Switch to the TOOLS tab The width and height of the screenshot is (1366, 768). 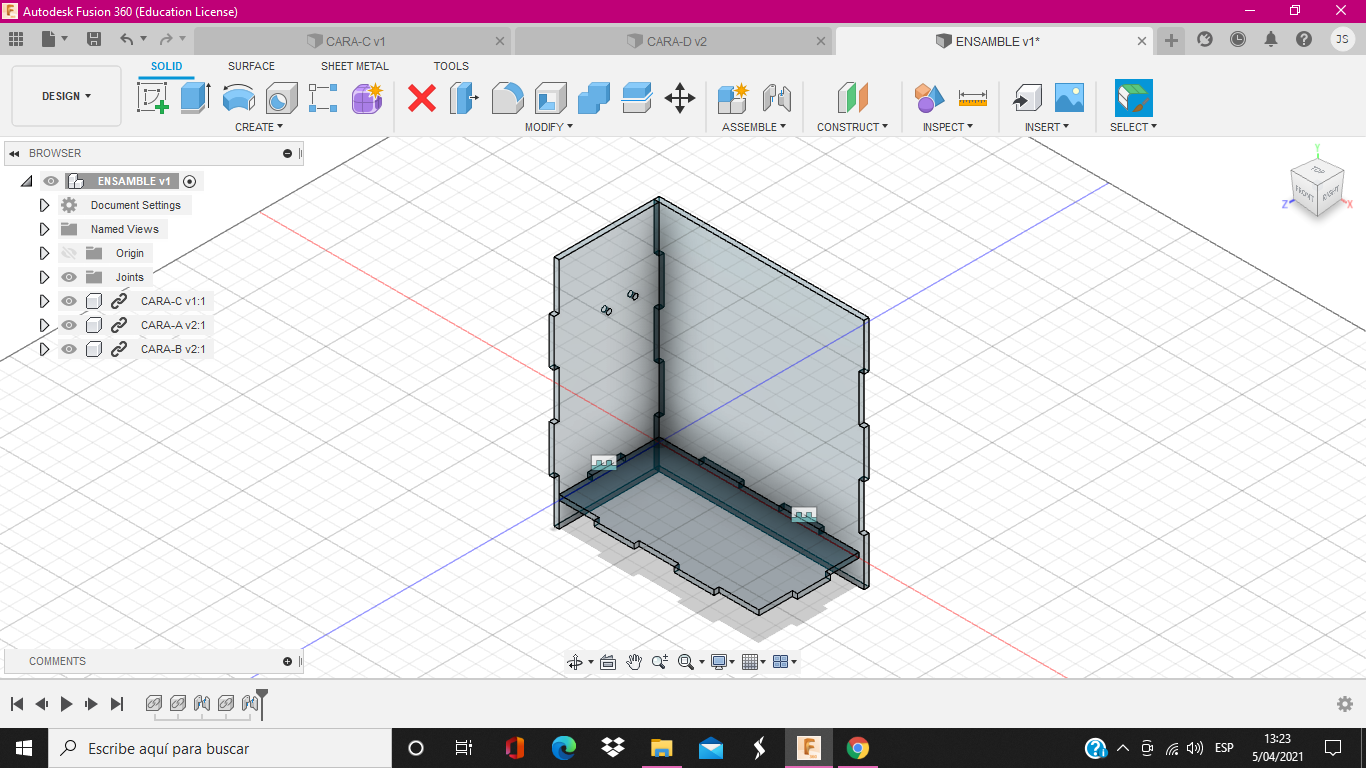451,66
